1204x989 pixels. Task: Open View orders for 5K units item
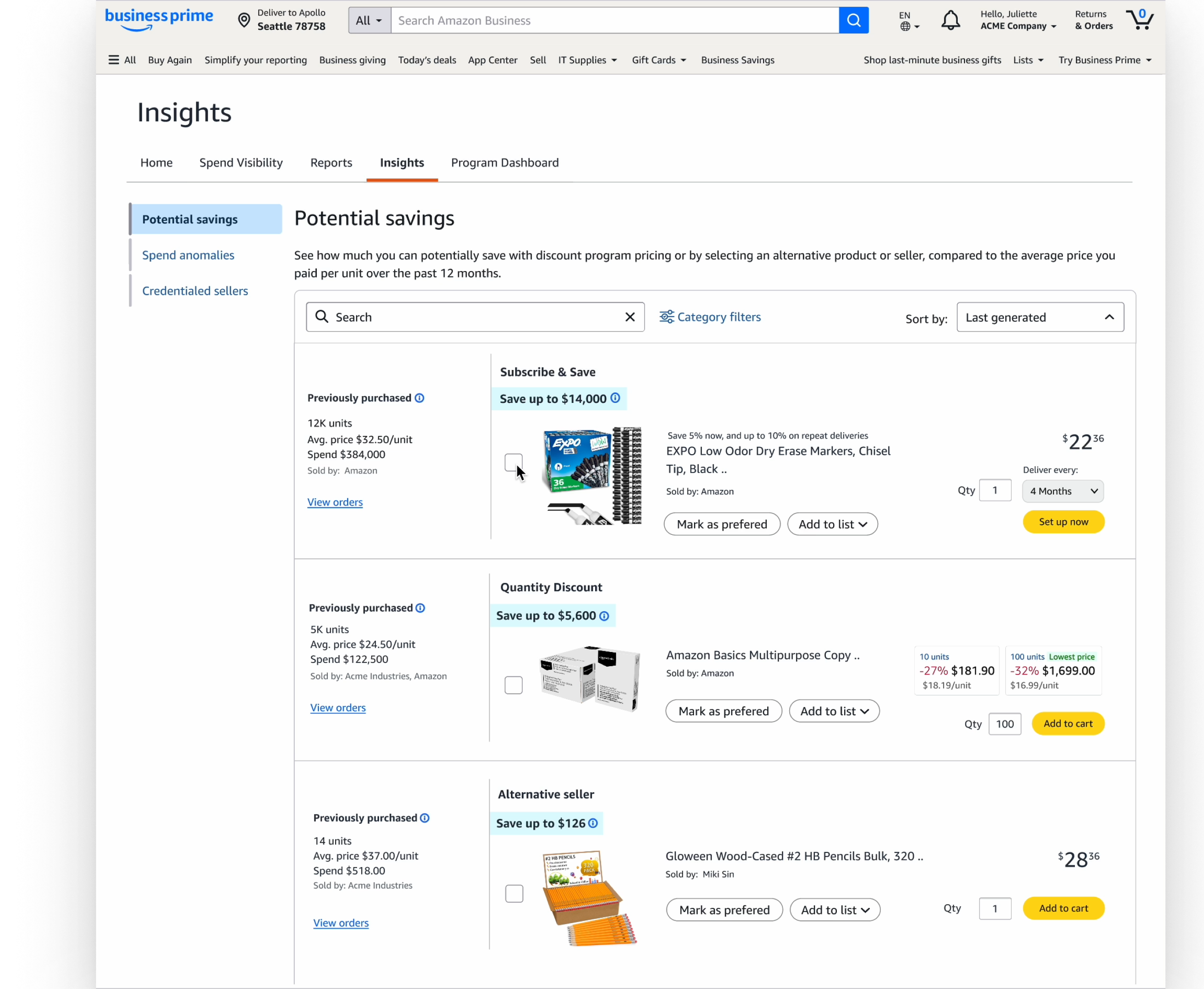tap(338, 707)
